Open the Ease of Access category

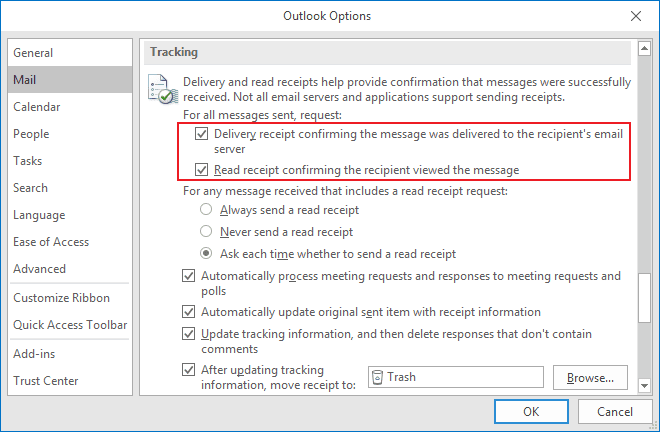[x=70, y=242]
